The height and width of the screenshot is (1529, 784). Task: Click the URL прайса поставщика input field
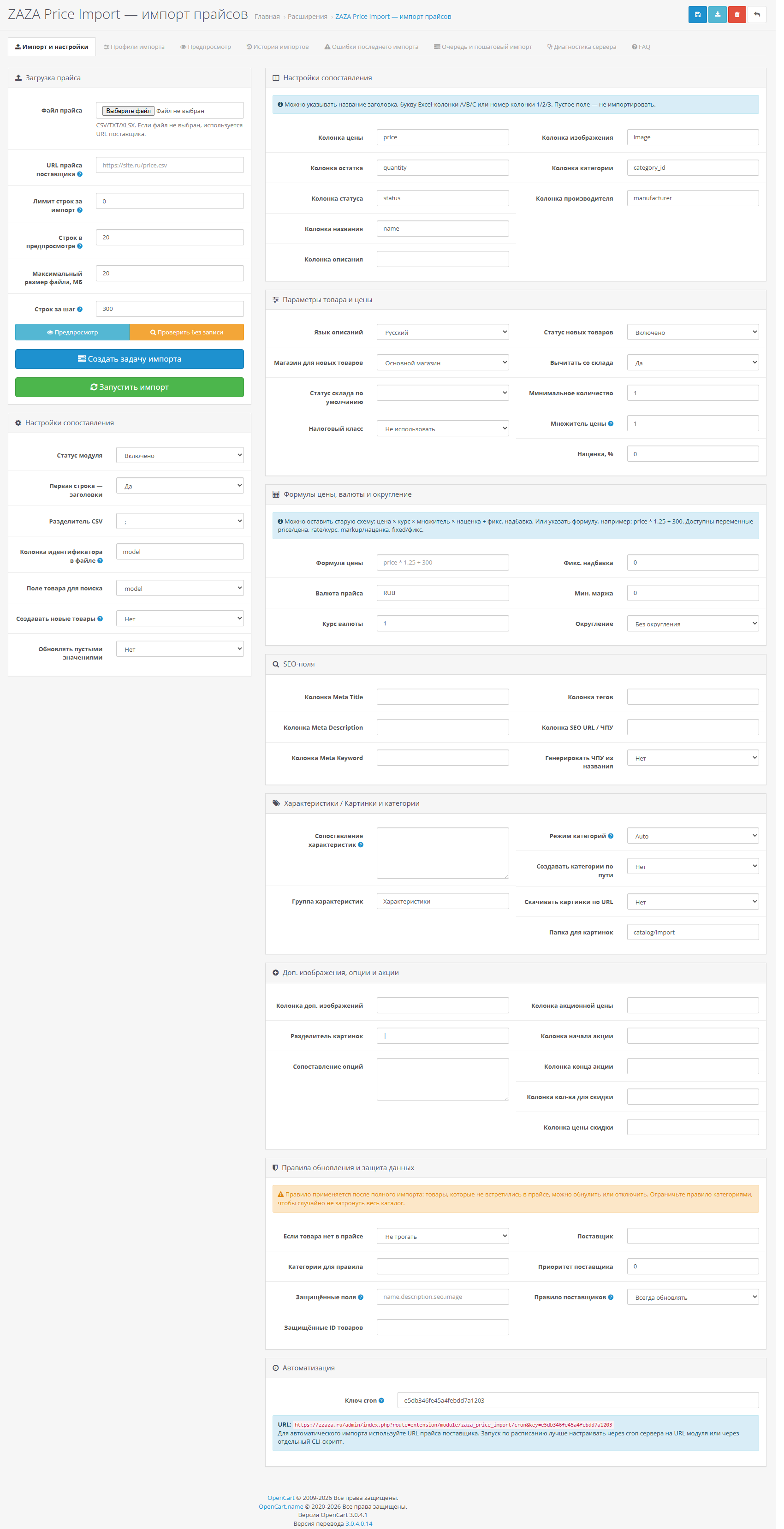point(170,165)
